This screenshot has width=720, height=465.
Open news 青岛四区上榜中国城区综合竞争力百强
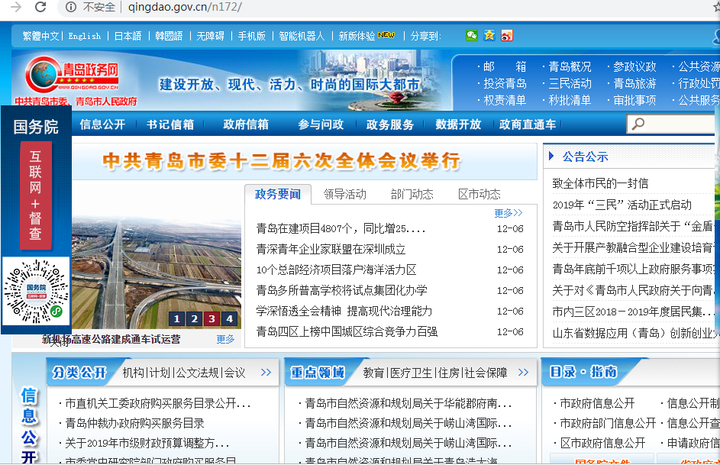tap(347, 332)
